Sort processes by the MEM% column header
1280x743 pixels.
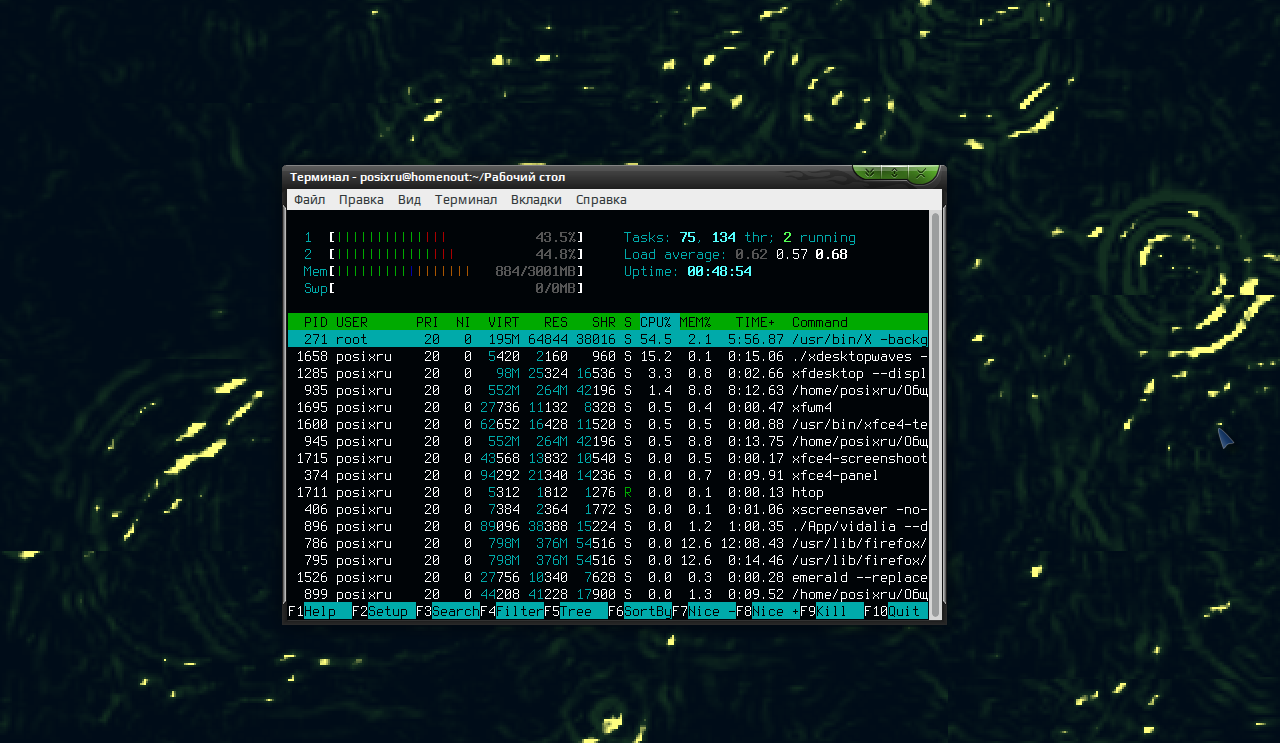(696, 322)
